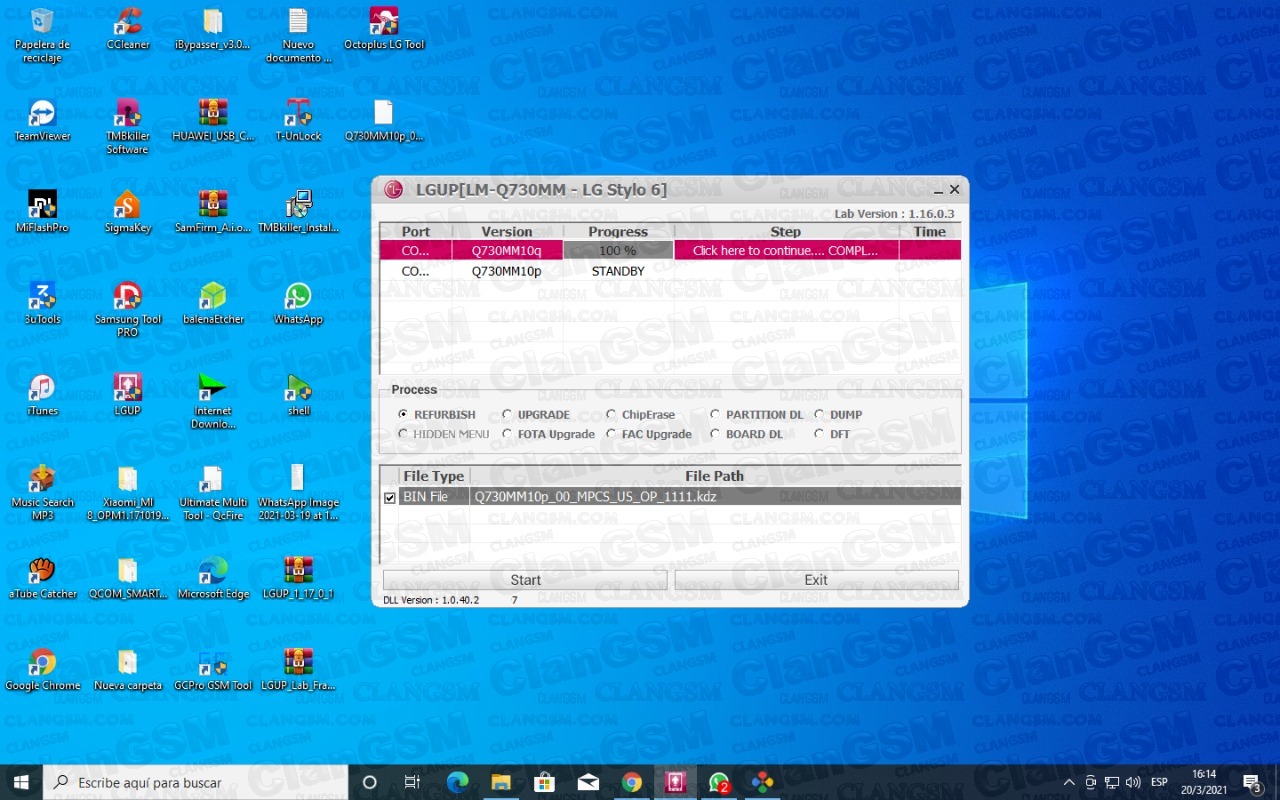
Task: Open the Windows Start menu
Action: tap(21, 782)
